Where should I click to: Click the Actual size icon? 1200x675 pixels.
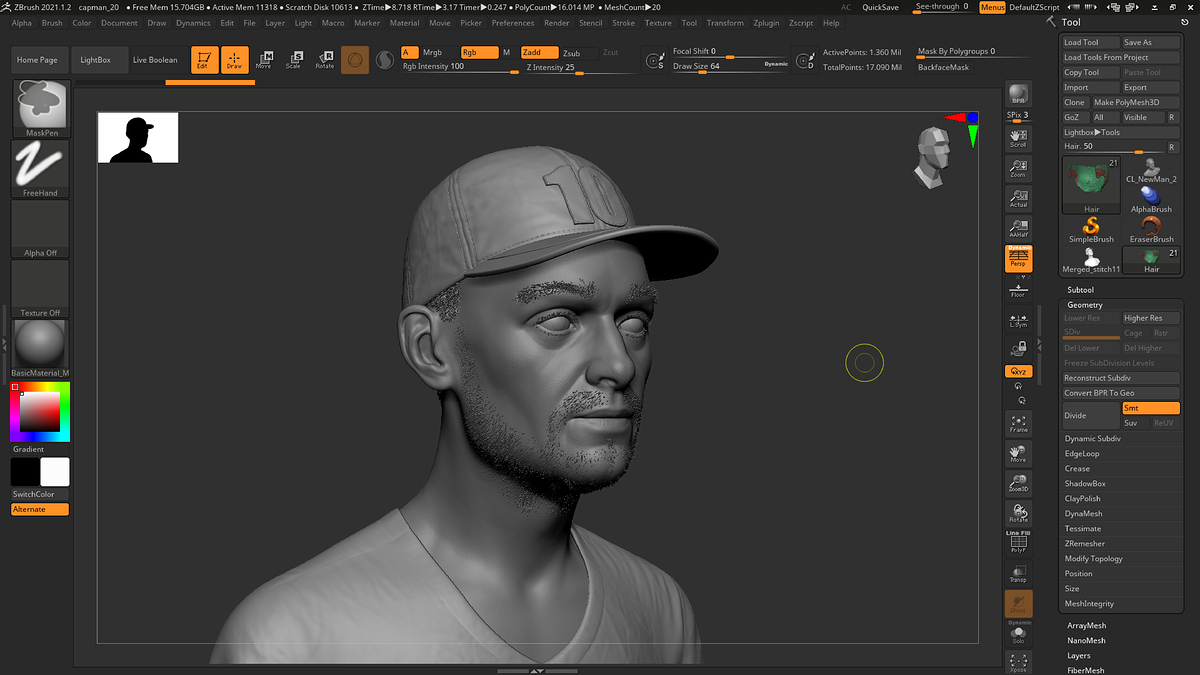1018,198
